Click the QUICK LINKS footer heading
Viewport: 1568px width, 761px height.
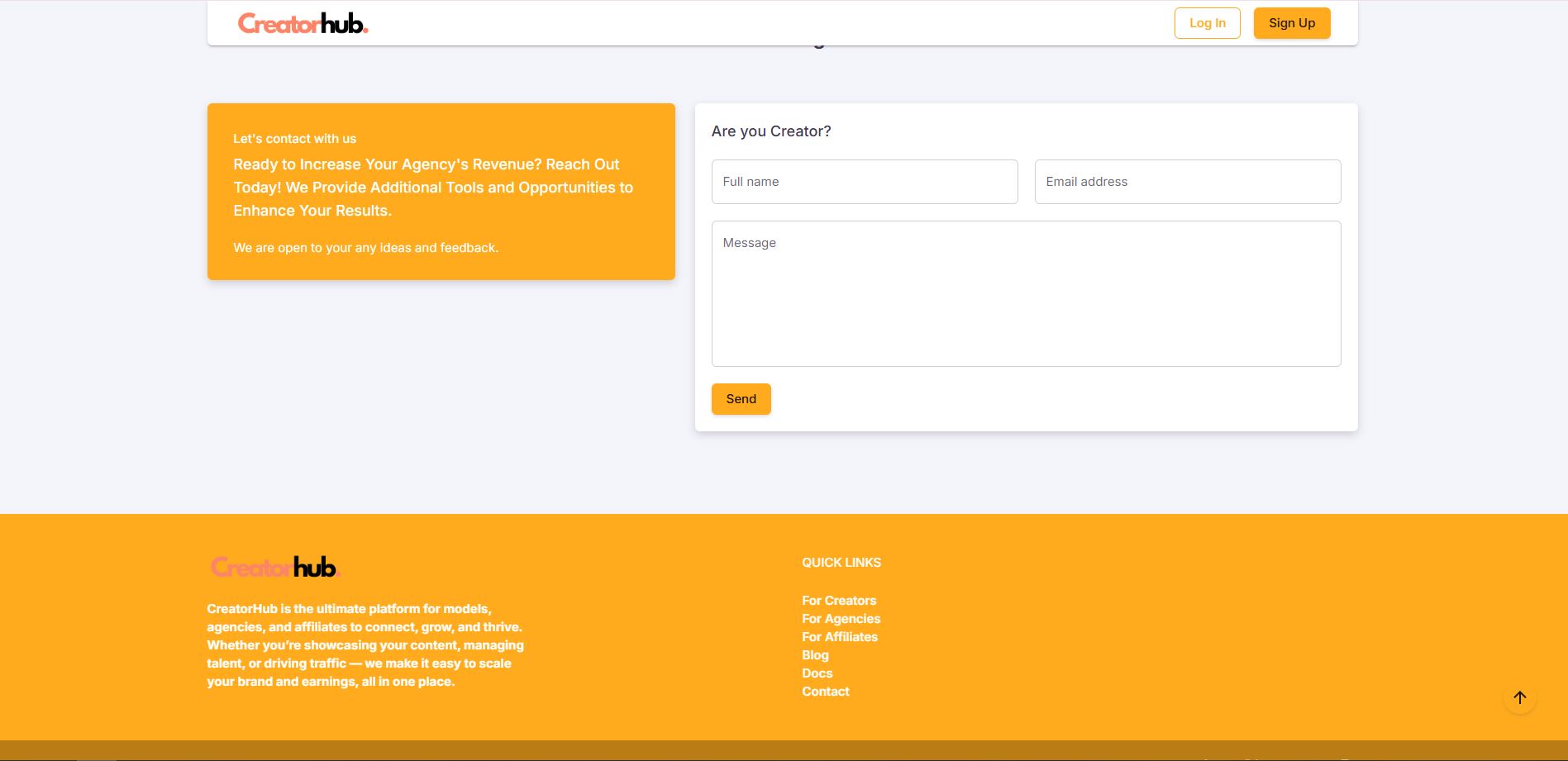point(841,563)
